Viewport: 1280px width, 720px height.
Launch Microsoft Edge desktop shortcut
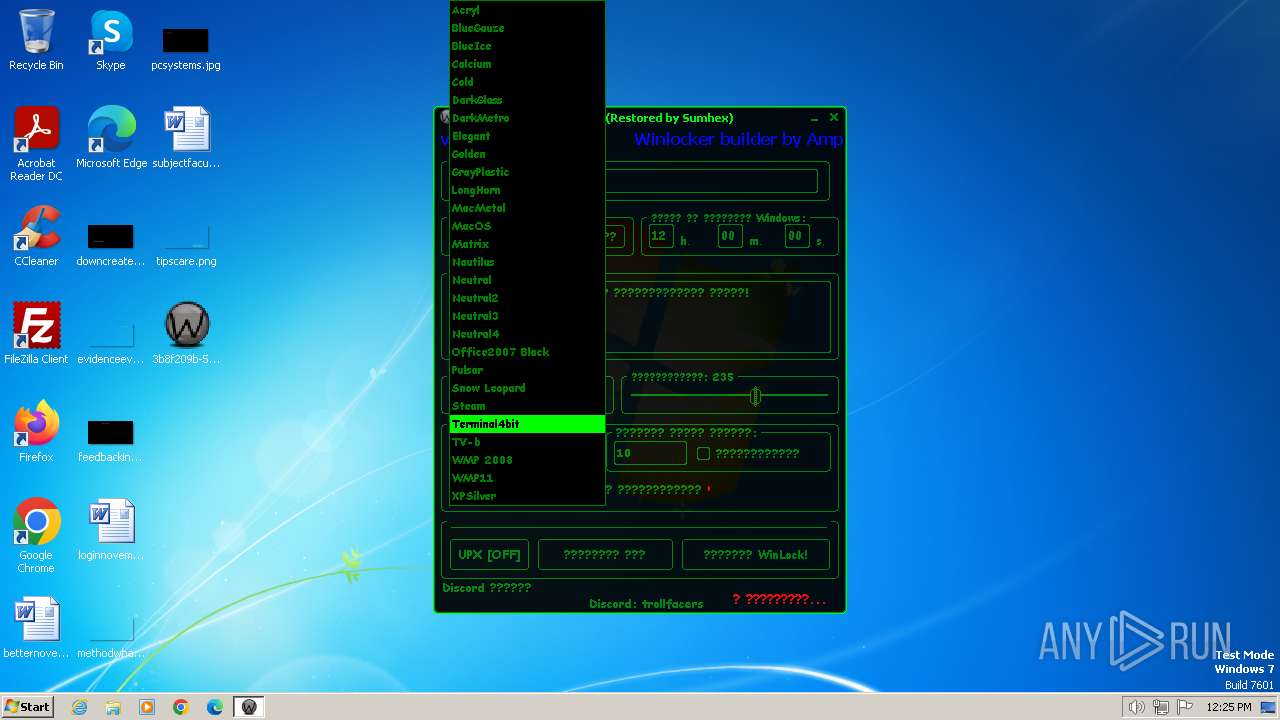(x=111, y=138)
